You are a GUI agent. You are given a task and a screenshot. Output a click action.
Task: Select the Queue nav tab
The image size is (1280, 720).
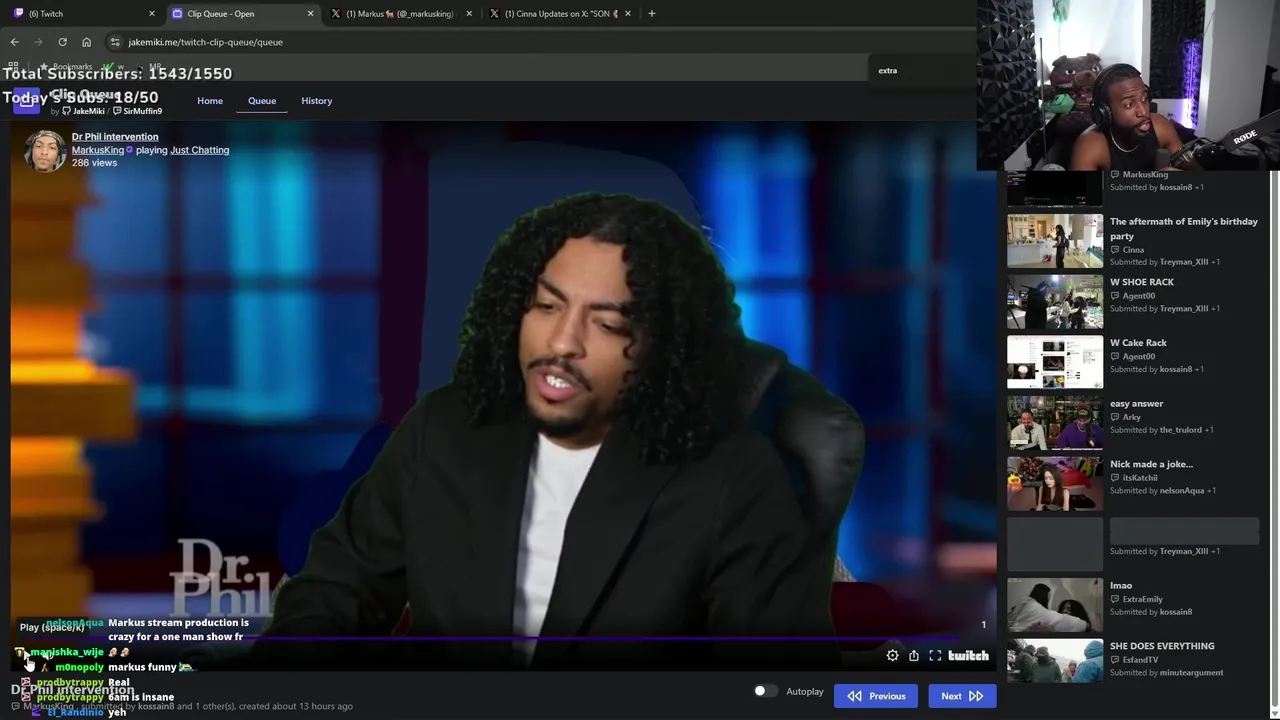point(262,101)
